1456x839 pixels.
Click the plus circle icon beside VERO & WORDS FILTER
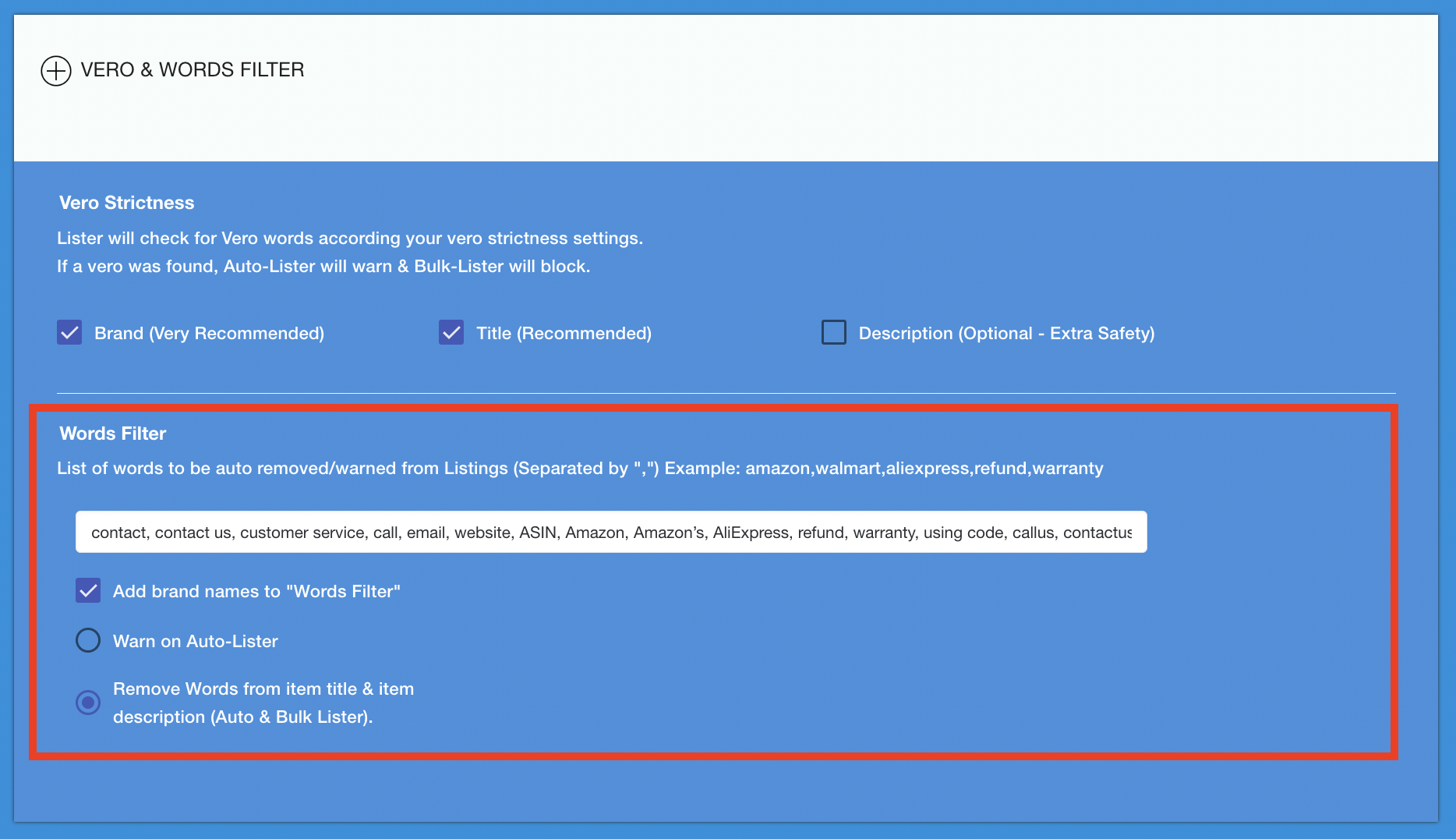(x=56, y=71)
